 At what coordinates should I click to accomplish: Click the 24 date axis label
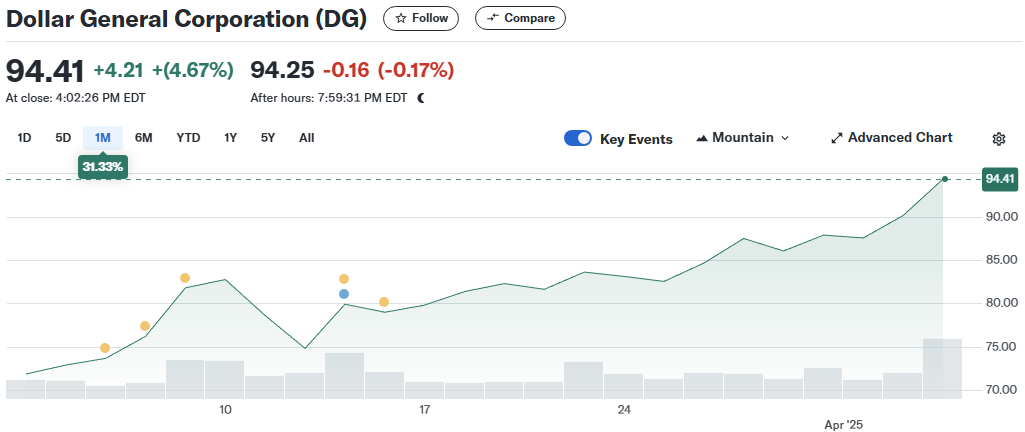624,410
